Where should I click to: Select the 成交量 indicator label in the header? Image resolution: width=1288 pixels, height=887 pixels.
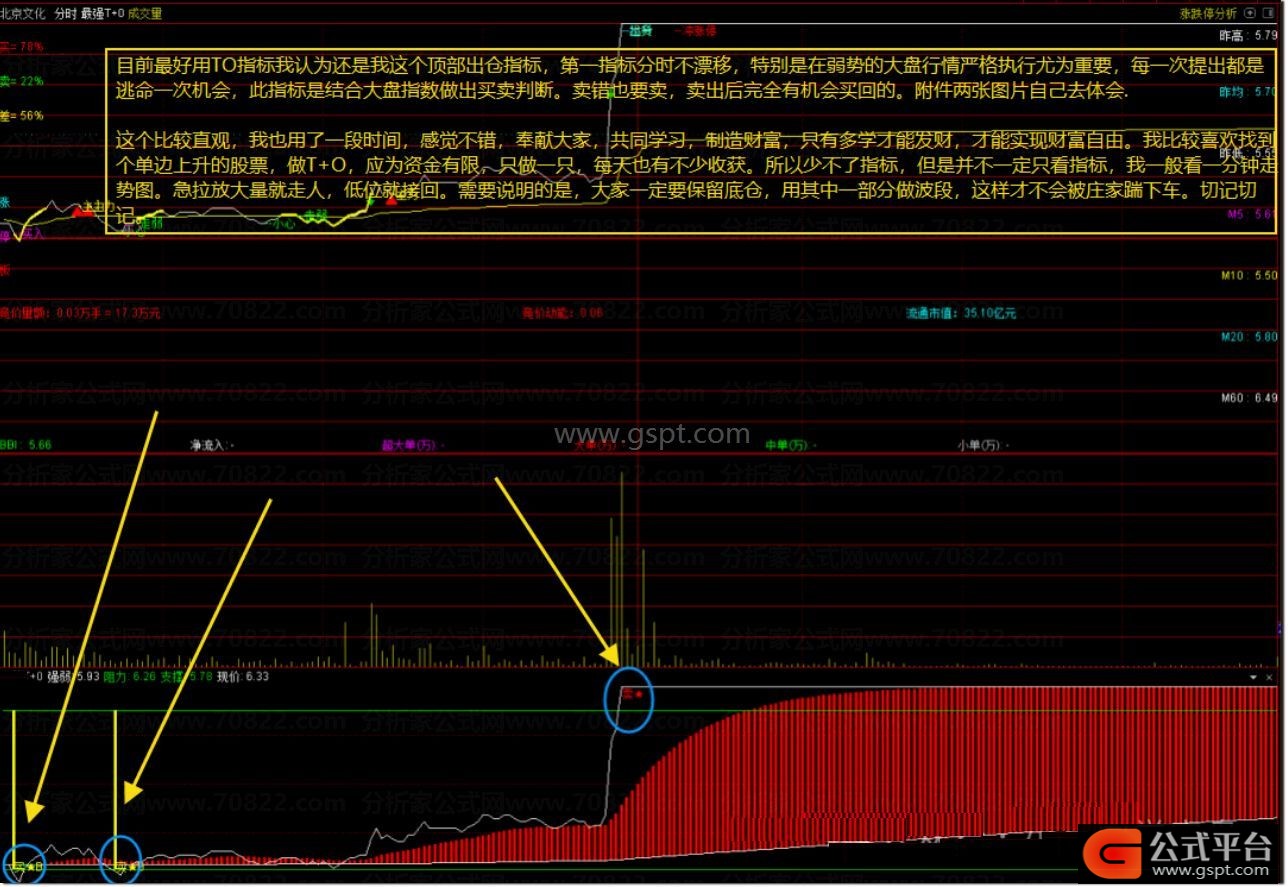(x=144, y=14)
